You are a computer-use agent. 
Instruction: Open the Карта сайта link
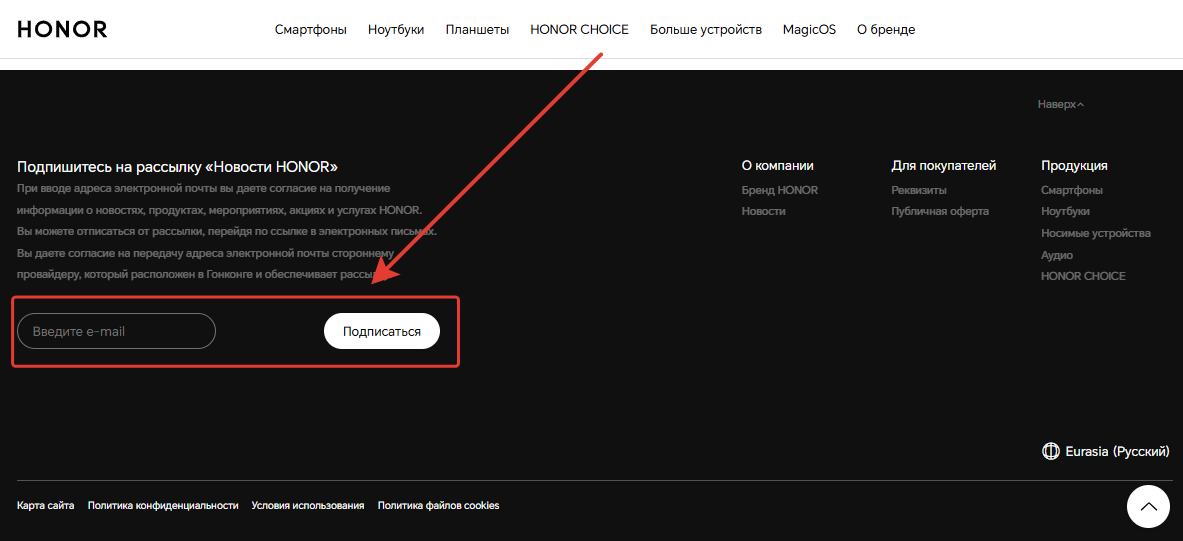[45, 506]
